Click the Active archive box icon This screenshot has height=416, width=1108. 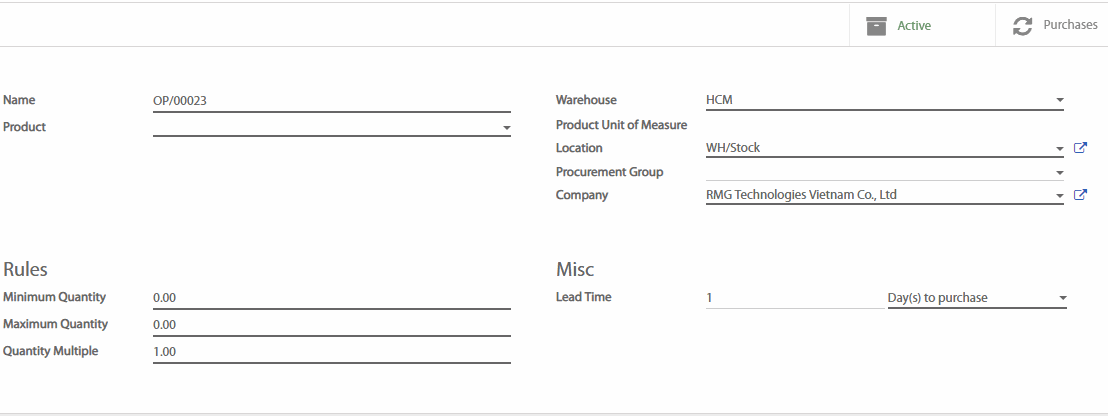coord(876,26)
